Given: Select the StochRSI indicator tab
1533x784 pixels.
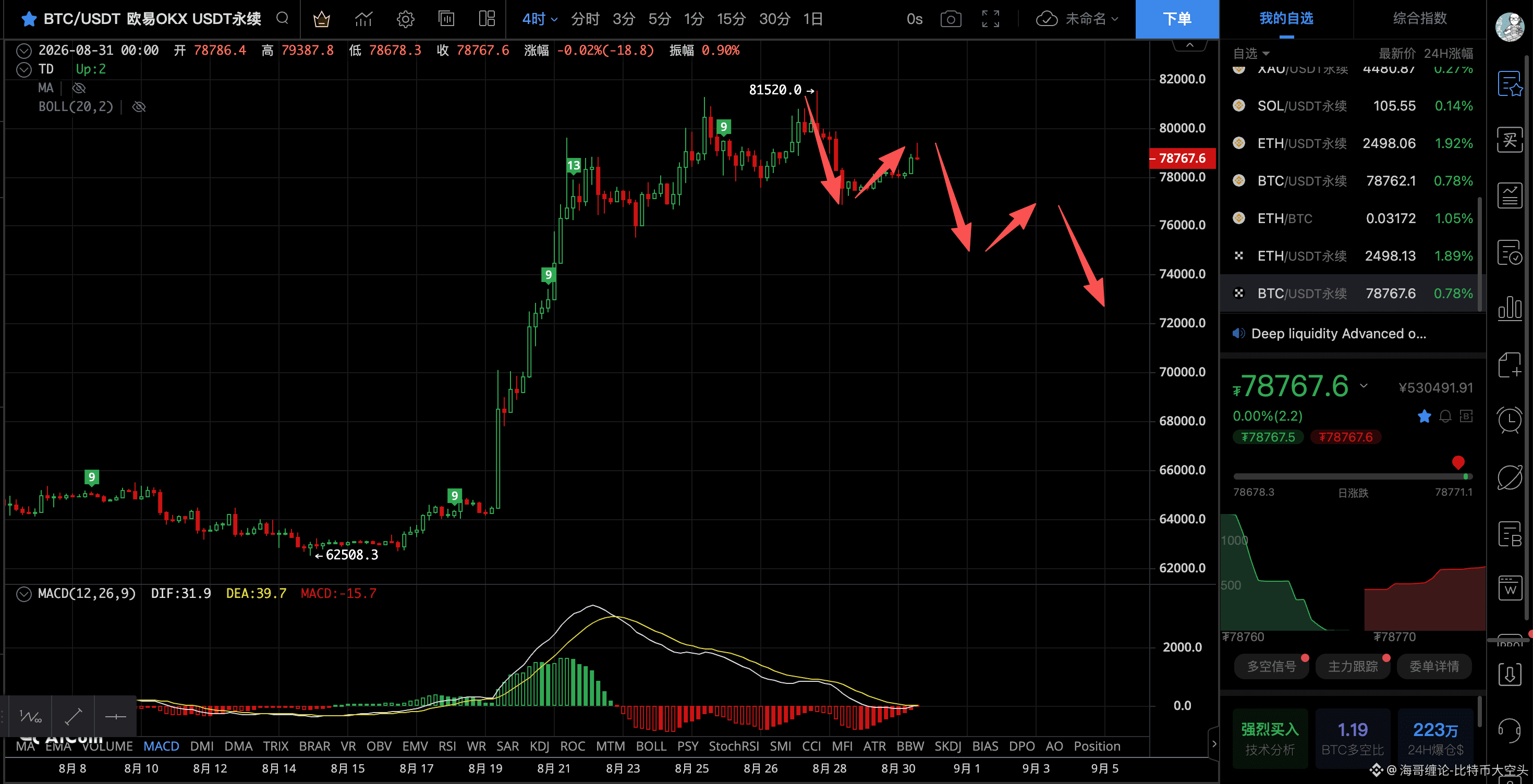Looking at the screenshot, I should click(734, 746).
